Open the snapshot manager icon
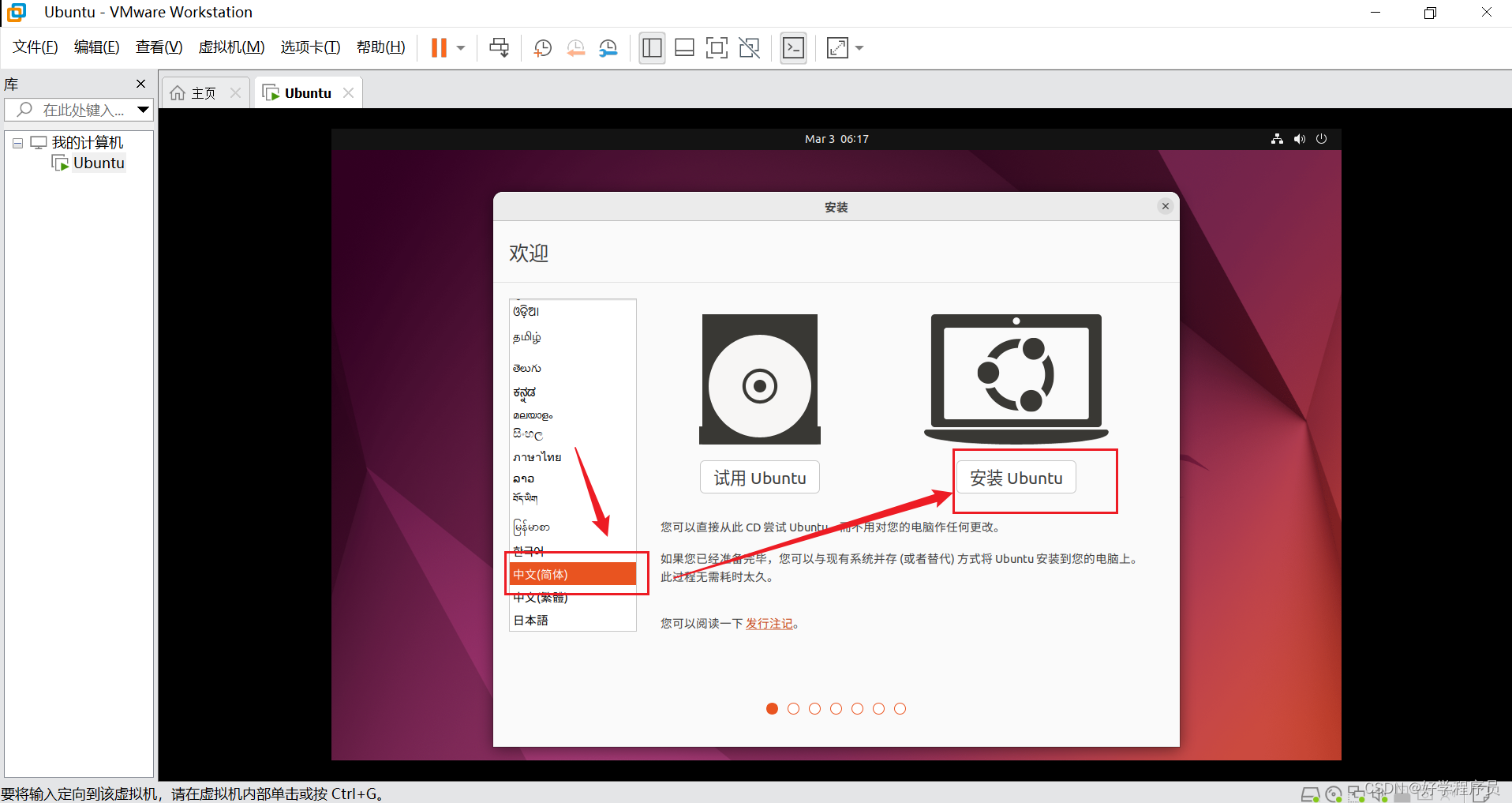 pos(608,48)
